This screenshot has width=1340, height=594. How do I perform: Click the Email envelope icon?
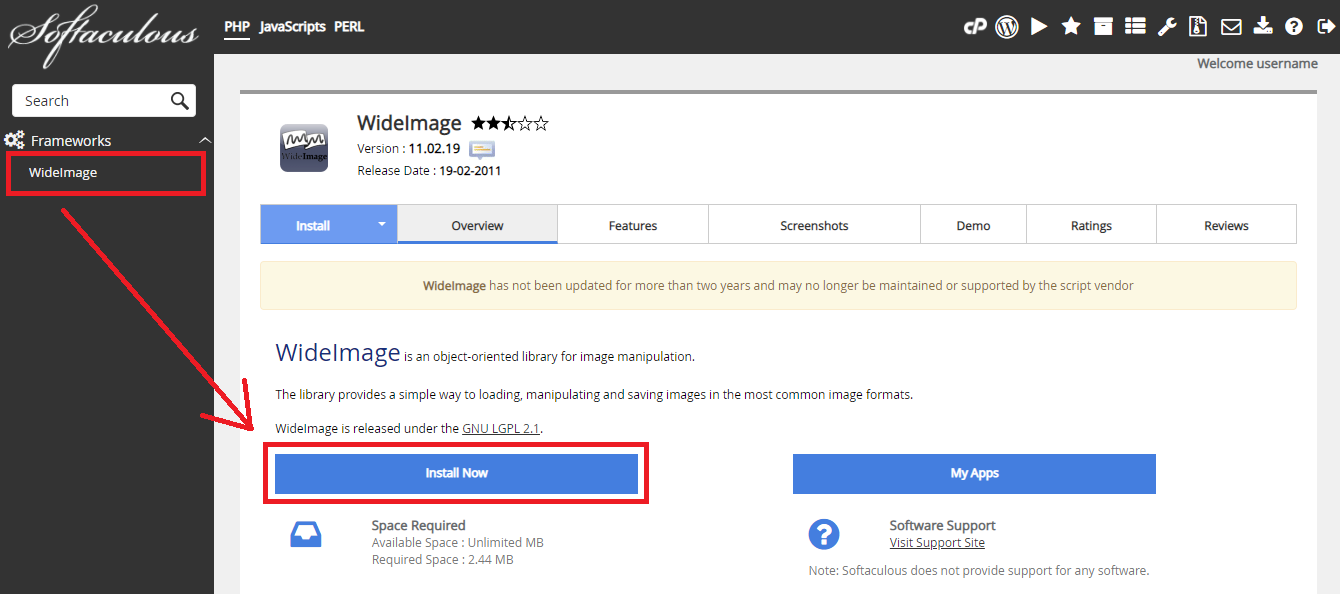click(x=1231, y=26)
